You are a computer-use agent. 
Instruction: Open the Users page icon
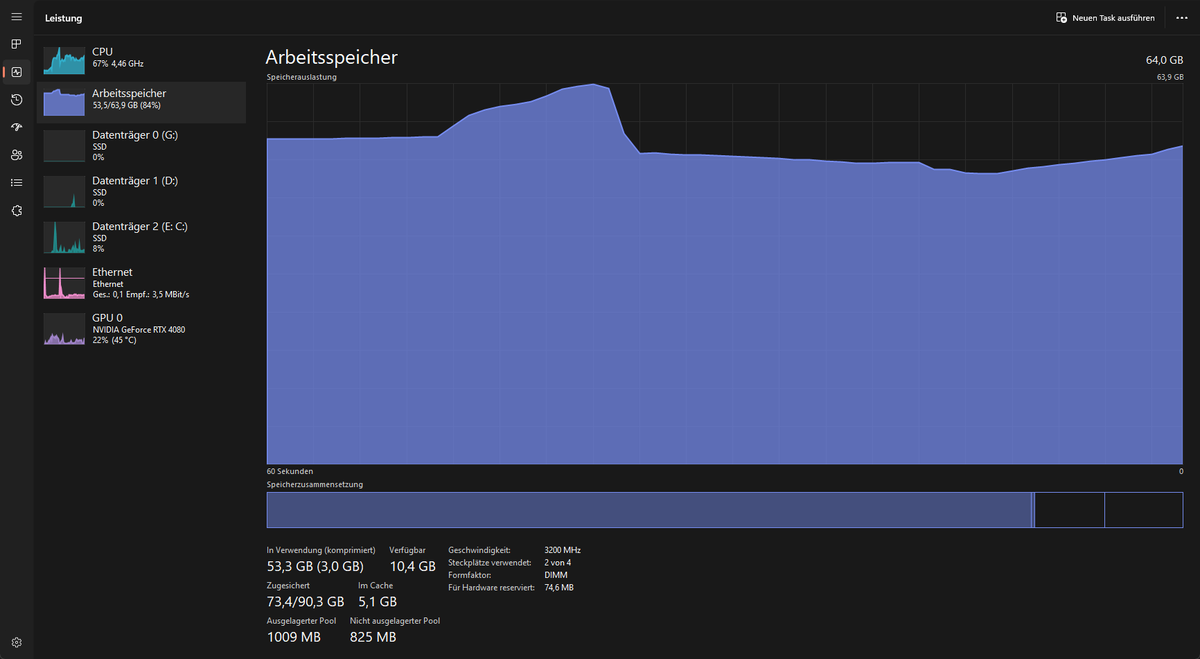point(16,155)
